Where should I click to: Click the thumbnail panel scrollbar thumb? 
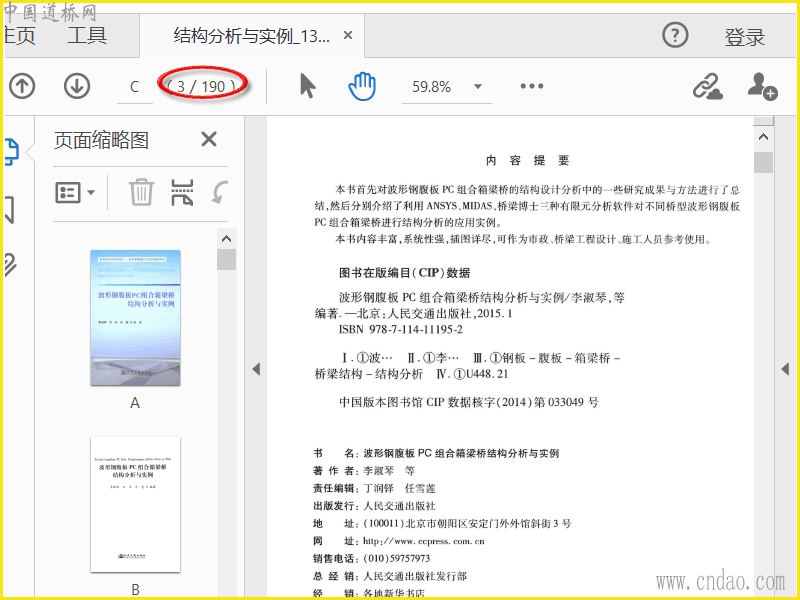(x=226, y=259)
